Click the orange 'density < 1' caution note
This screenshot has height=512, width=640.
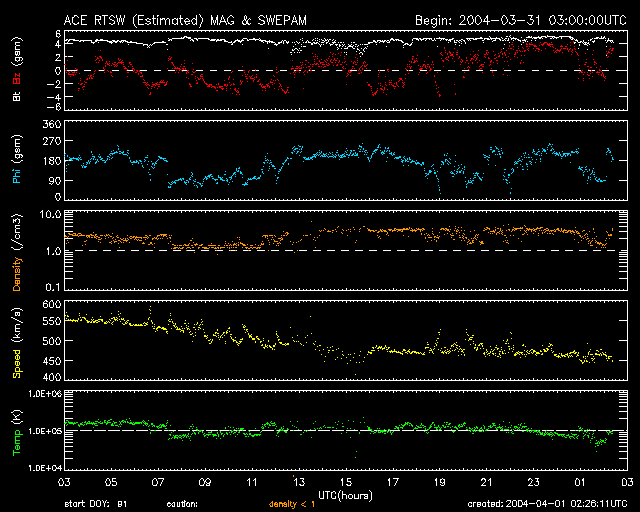(x=292, y=504)
